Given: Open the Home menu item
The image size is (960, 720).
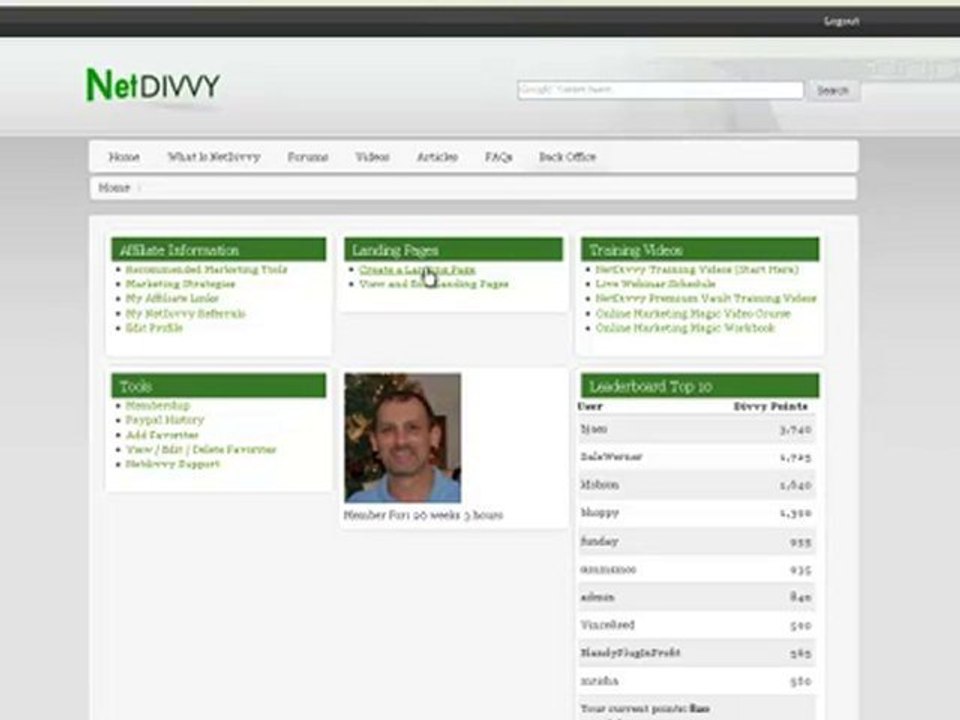Looking at the screenshot, I should (x=124, y=157).
